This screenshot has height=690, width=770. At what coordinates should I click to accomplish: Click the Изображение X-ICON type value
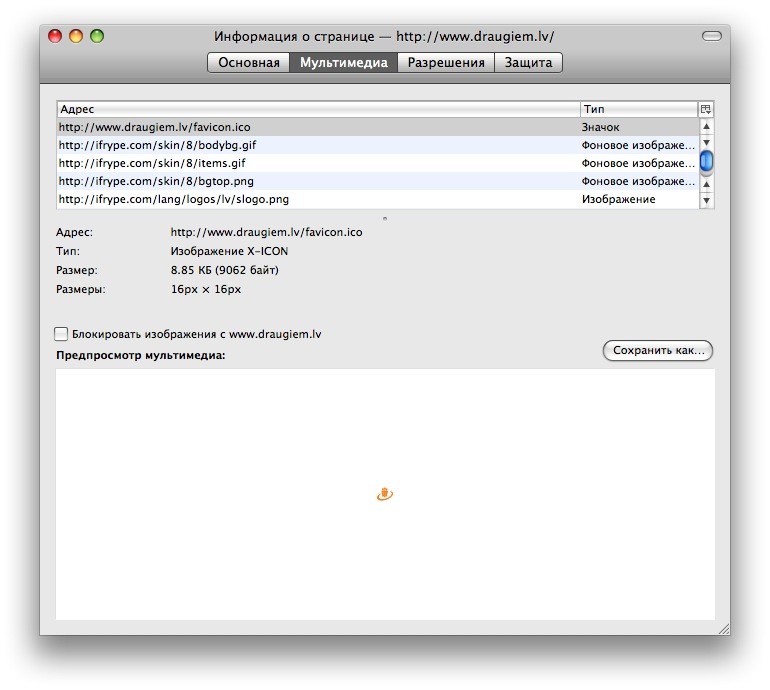tap(229, 251)
